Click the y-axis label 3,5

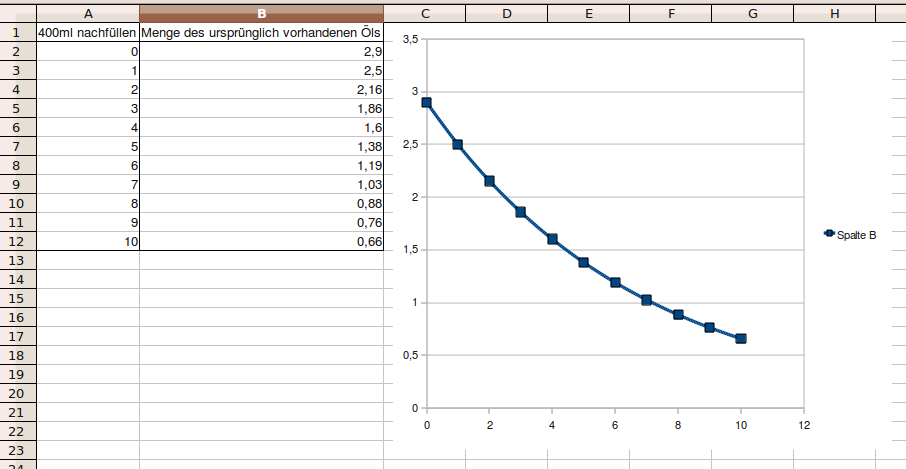pyautogui.click(x=409, y=39)
